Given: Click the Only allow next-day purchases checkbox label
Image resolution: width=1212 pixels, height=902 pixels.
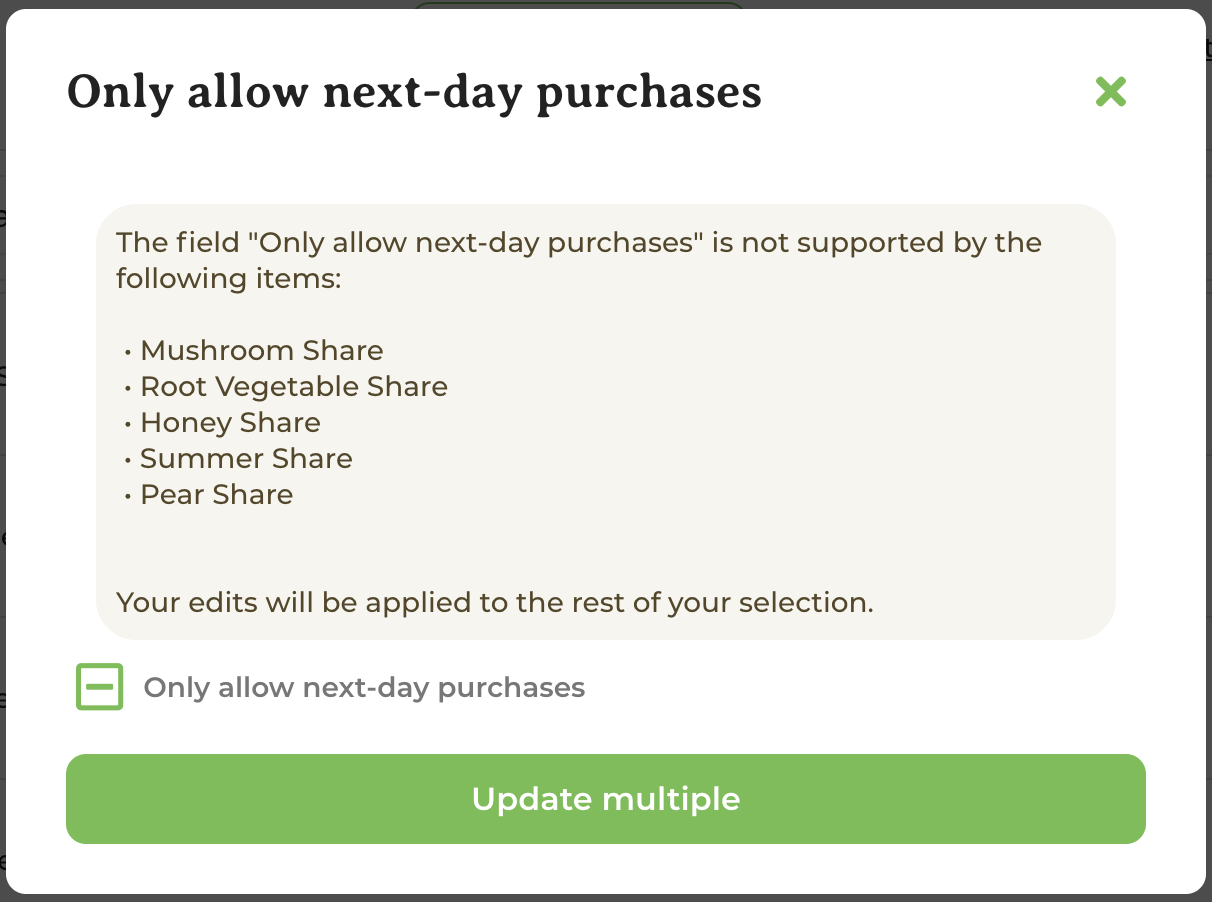Looking at the screenshot, I should tap(364, 687).
